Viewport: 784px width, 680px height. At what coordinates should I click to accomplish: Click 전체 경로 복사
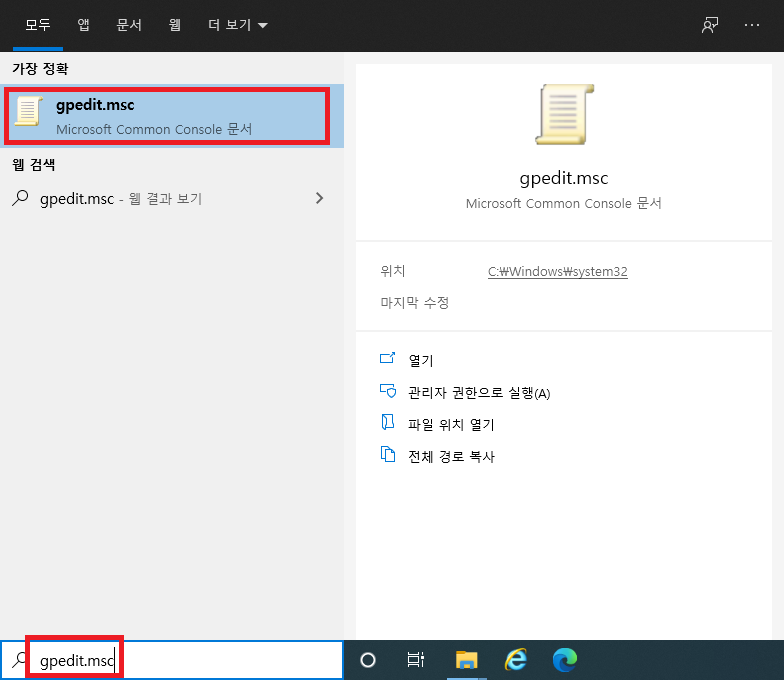[451, 456]
